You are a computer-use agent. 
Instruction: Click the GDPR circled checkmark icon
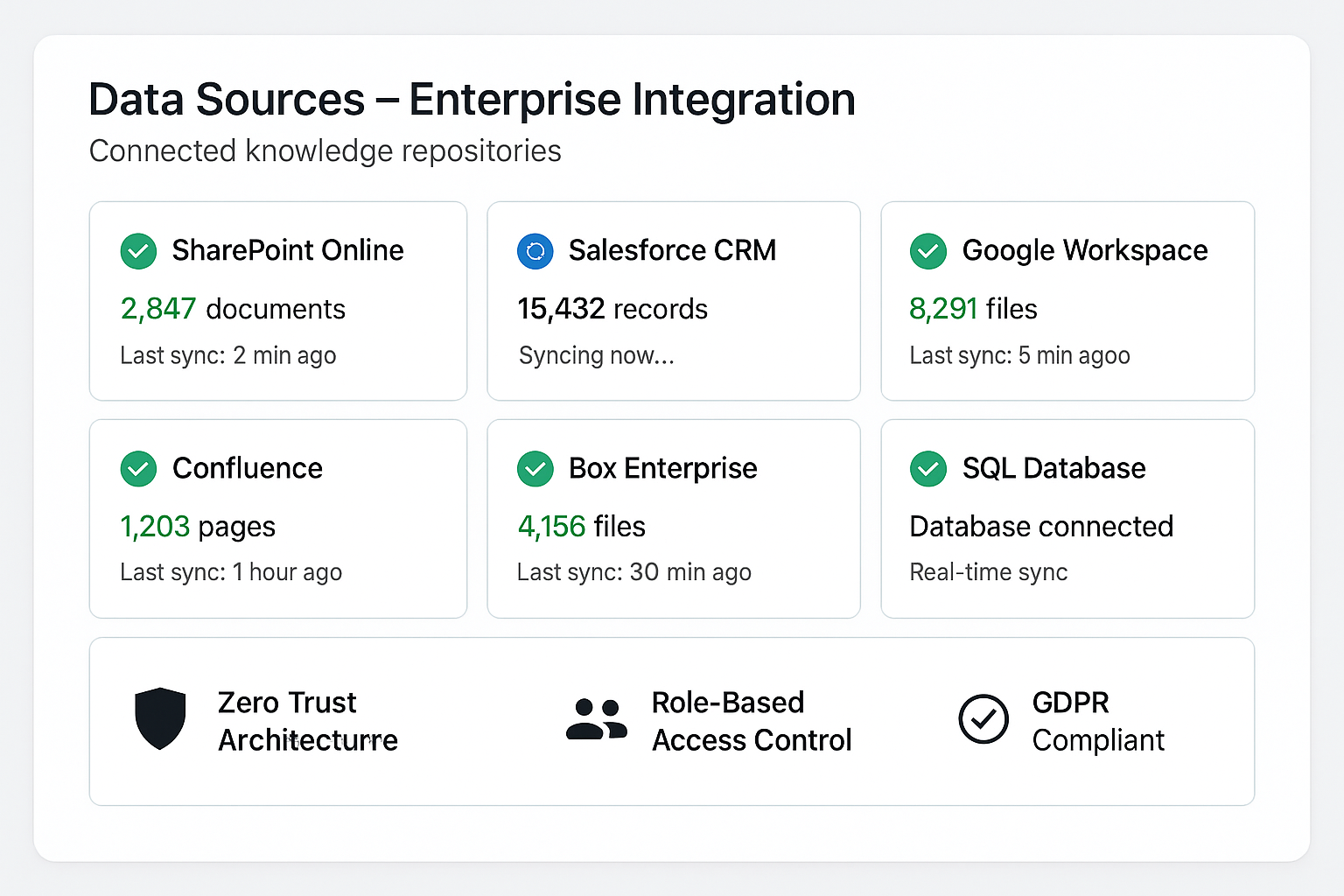983,719
